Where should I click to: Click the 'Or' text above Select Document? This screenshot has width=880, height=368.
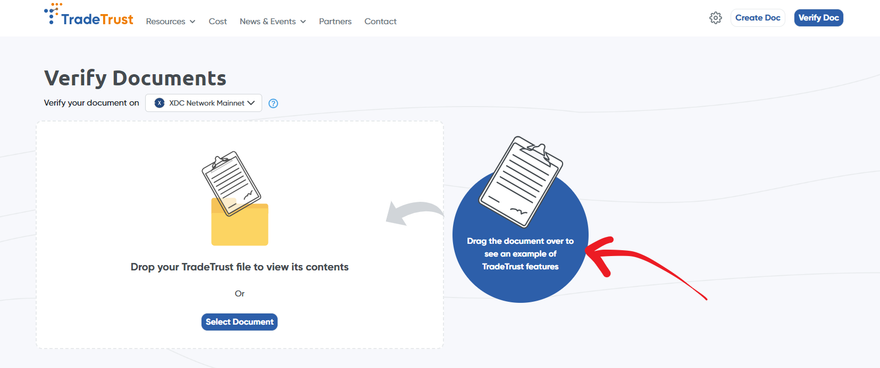(240, 293)
